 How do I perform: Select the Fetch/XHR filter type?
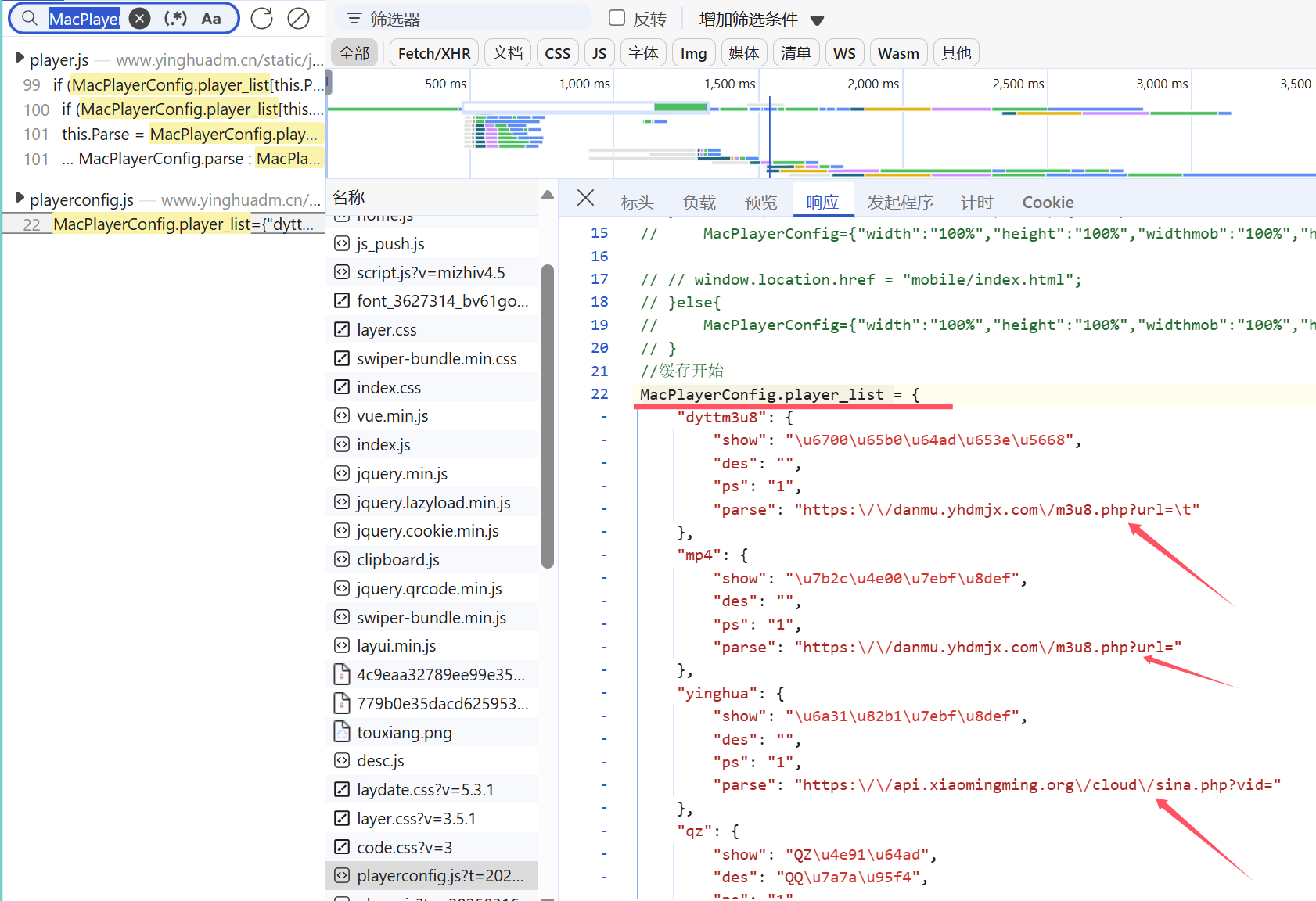pyautogui.click(x=433, y=53)
